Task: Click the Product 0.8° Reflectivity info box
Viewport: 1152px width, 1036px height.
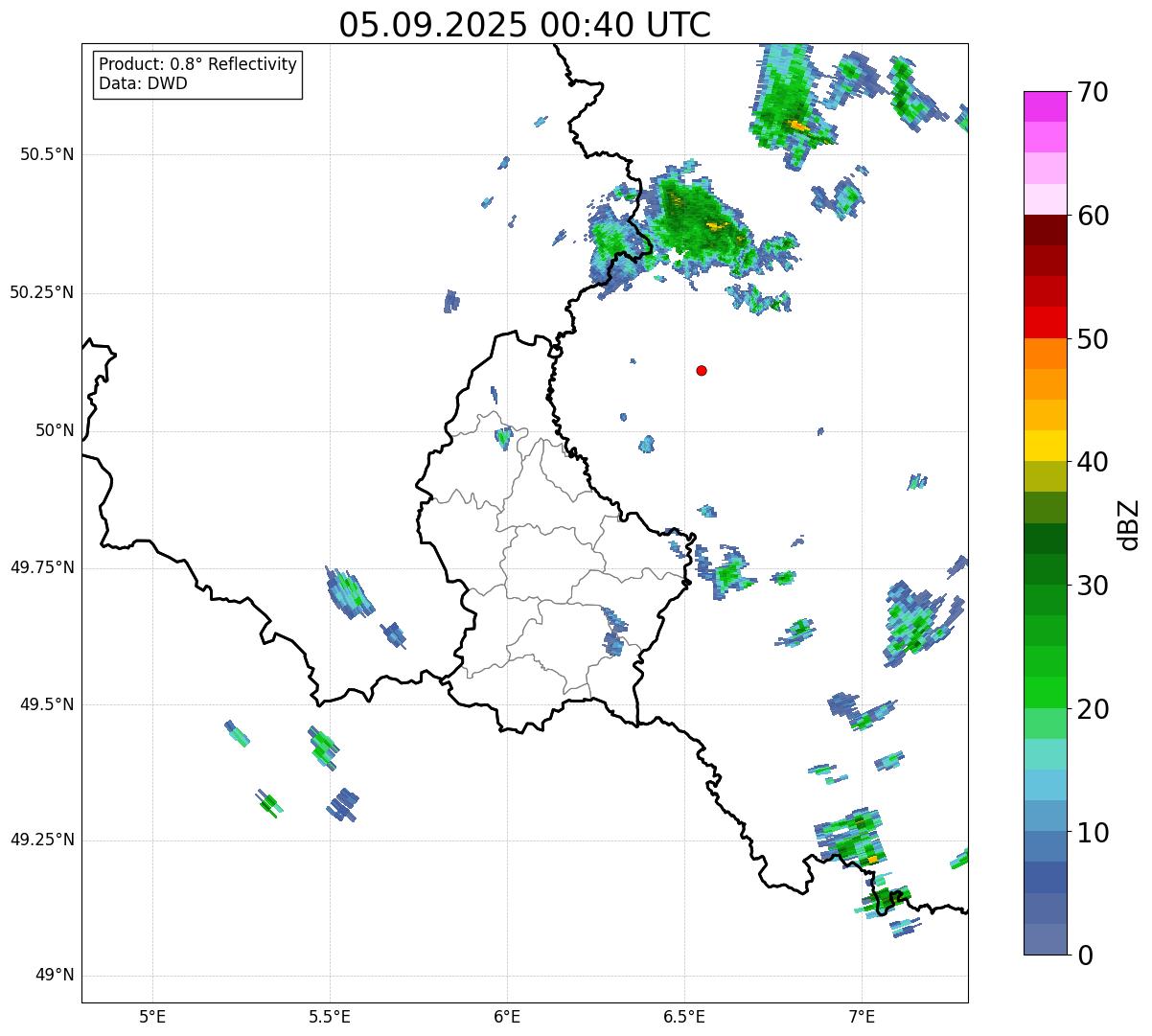Action: point(198,74)
